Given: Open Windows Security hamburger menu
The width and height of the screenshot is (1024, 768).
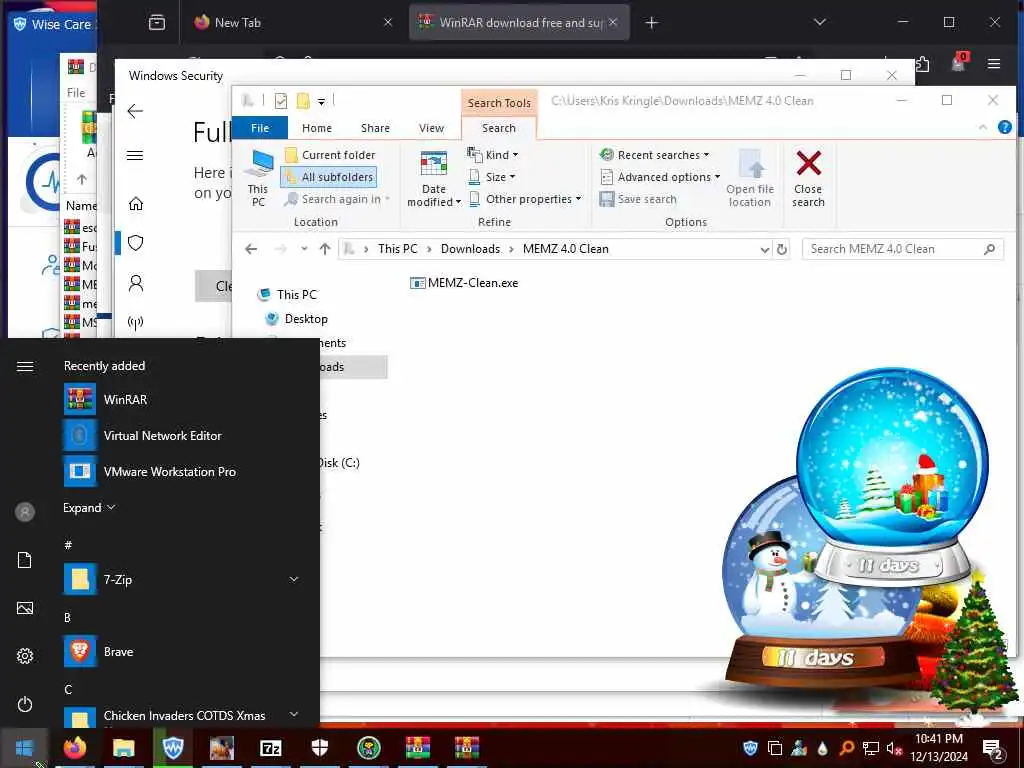Looking at the screenshot, I should pyautogui.click(x=135, y=155).
